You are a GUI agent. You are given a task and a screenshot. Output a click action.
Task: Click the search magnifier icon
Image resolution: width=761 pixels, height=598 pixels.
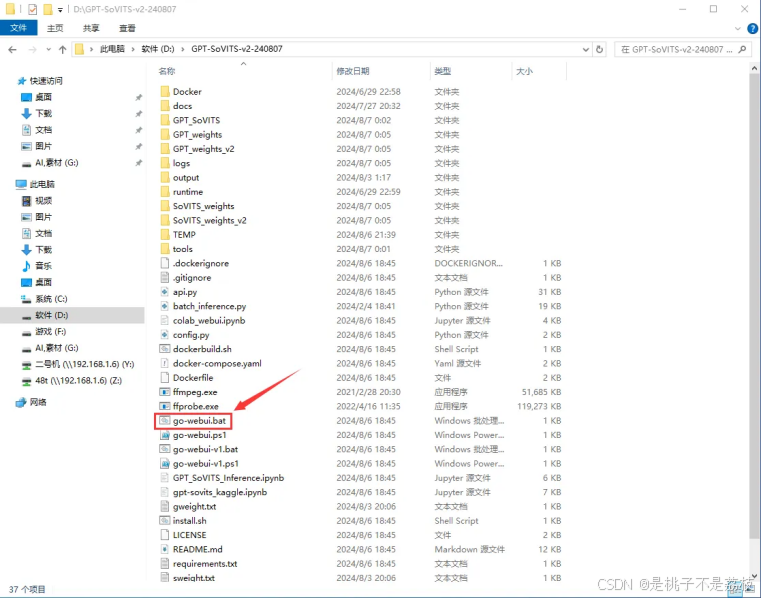pos(742,49)
